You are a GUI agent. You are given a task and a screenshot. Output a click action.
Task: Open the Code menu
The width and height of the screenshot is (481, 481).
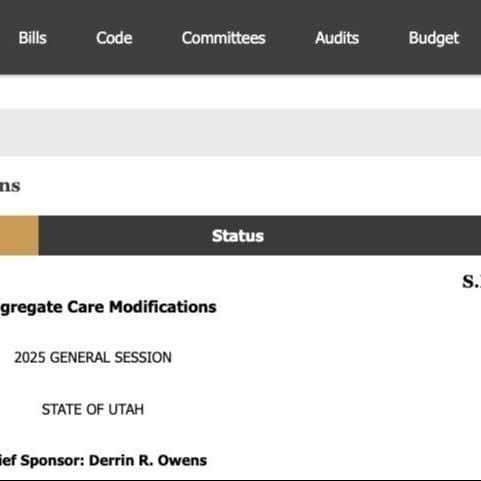pyautogui.click(x=114, y=38)
